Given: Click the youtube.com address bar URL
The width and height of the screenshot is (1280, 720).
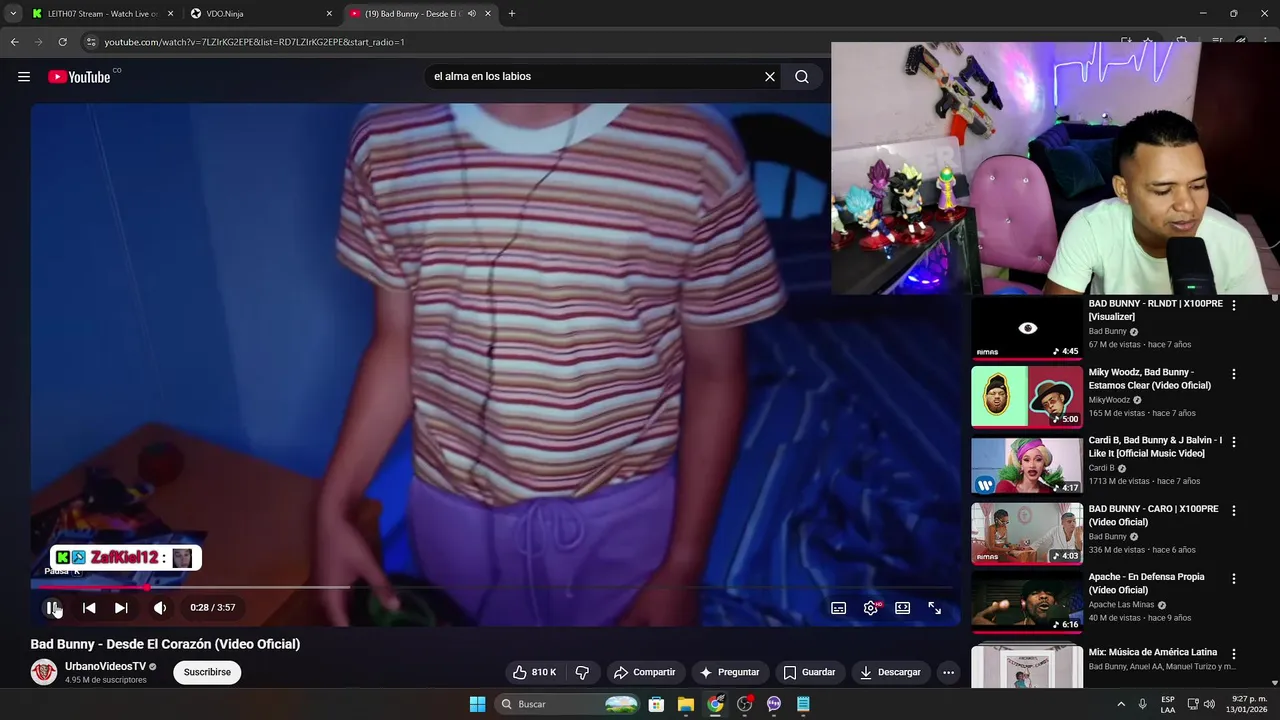Looking at the screenshot, I should pos(254,42).
